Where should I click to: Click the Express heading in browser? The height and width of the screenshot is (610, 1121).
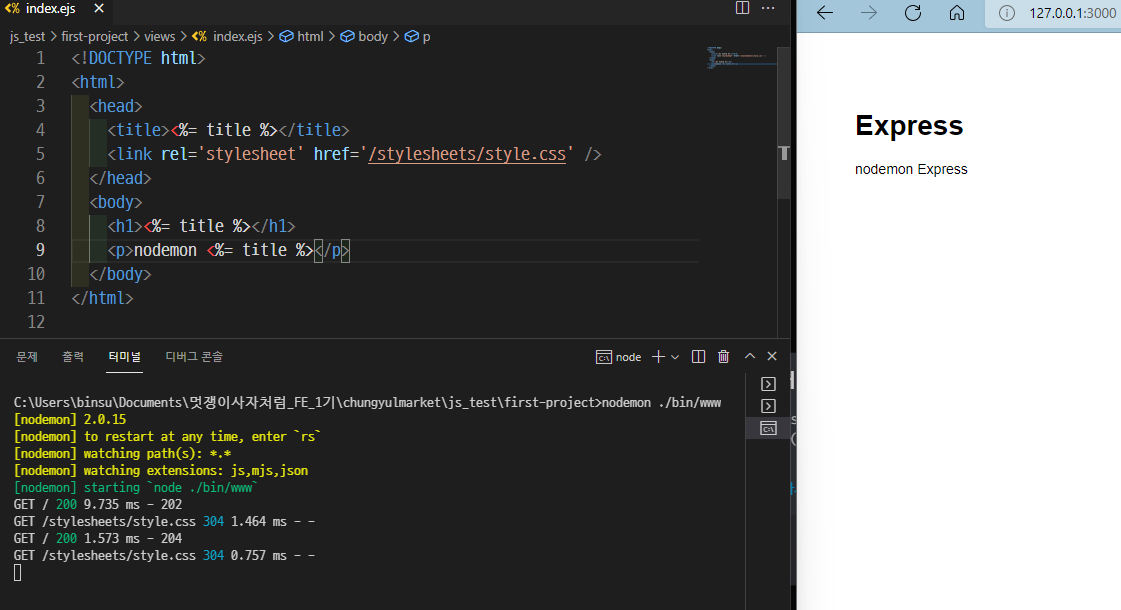[909, 126]
